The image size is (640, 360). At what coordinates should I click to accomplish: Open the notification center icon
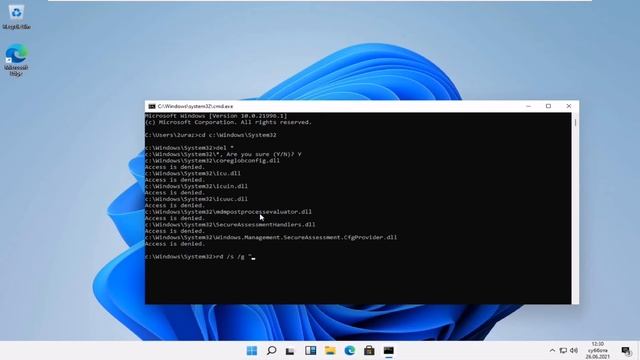(x=626, y=350)
